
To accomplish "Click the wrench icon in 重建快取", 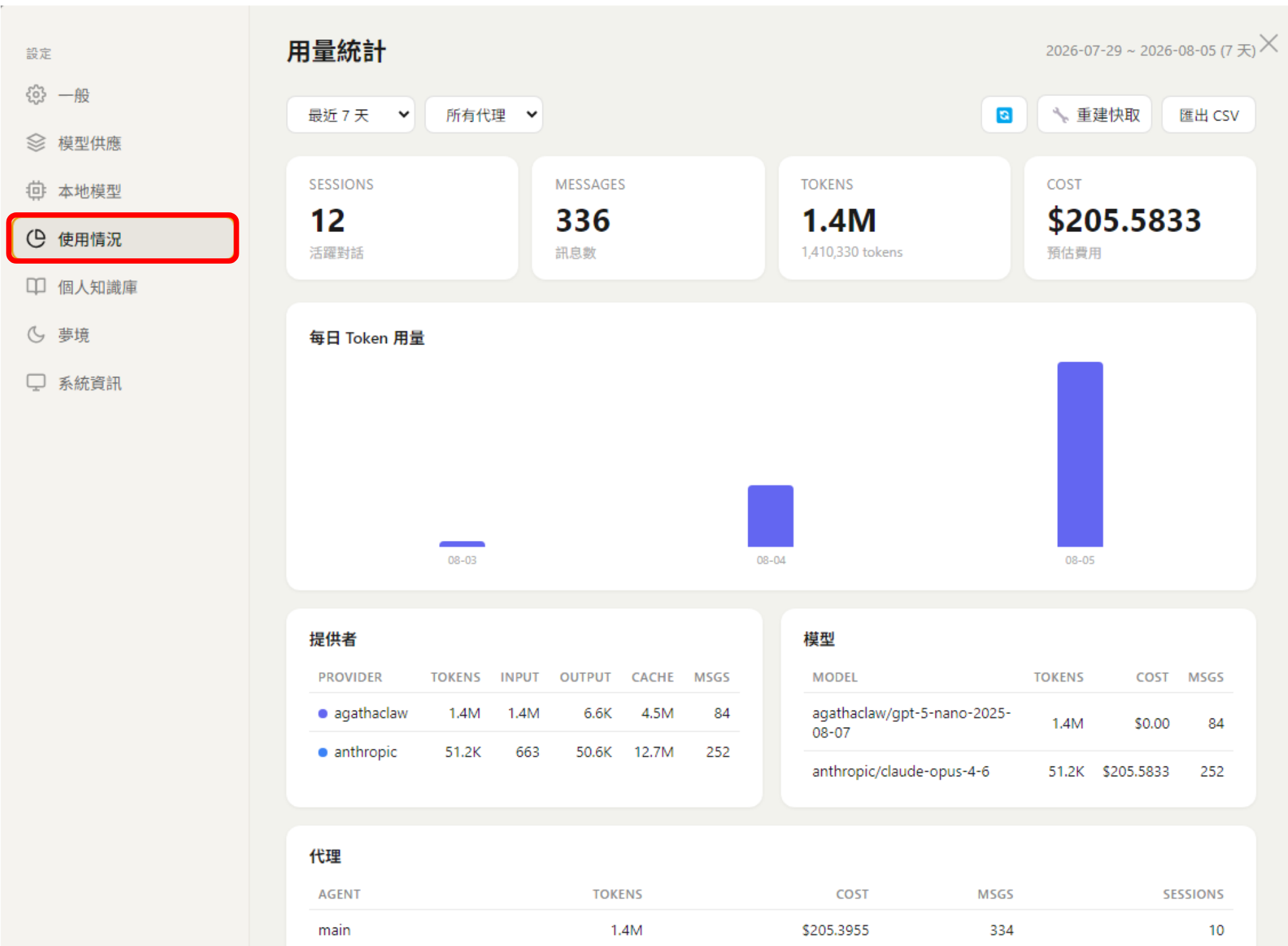I will [1060, 115].
